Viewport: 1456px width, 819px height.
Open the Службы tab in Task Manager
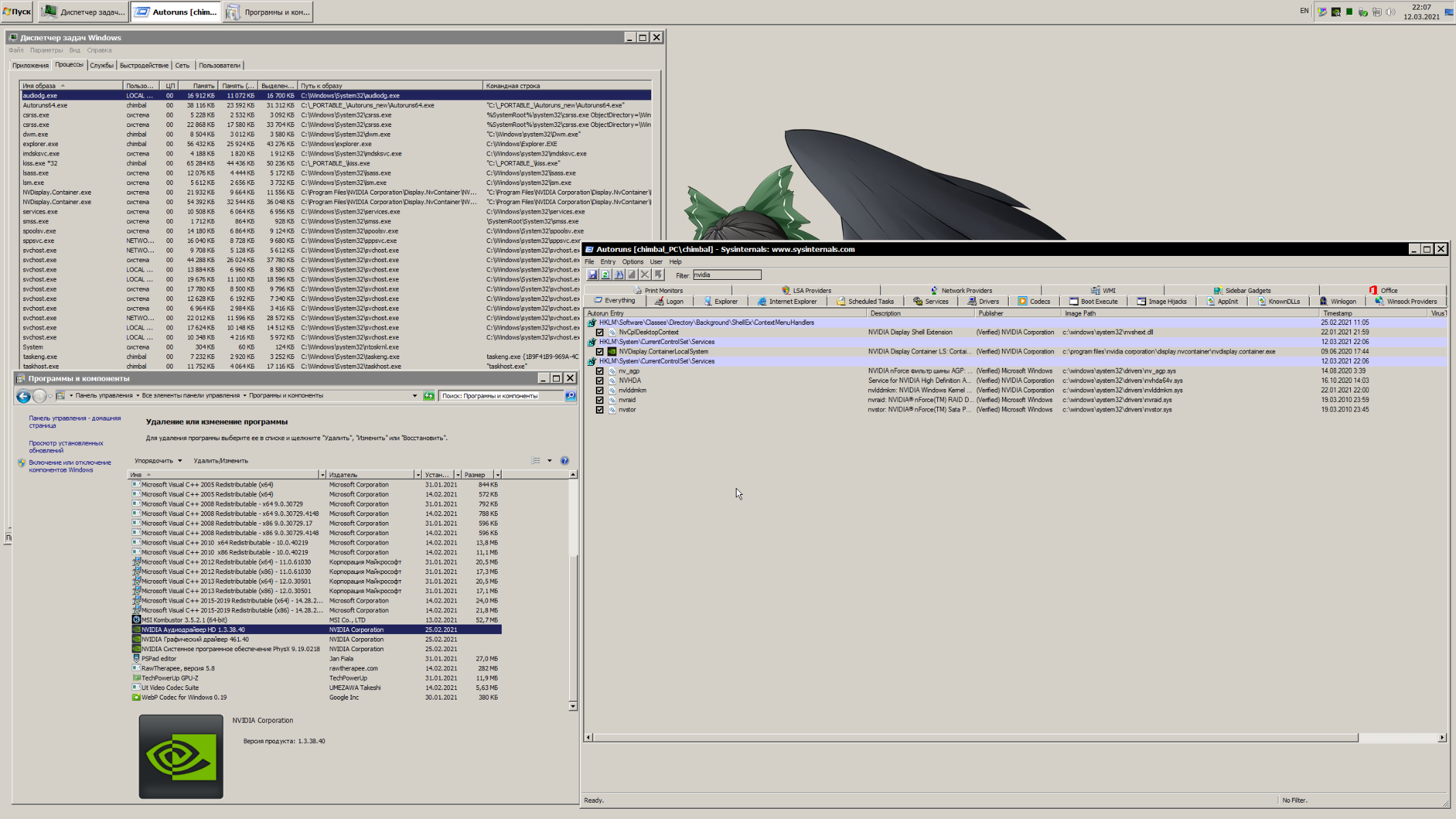pos(101,66)
